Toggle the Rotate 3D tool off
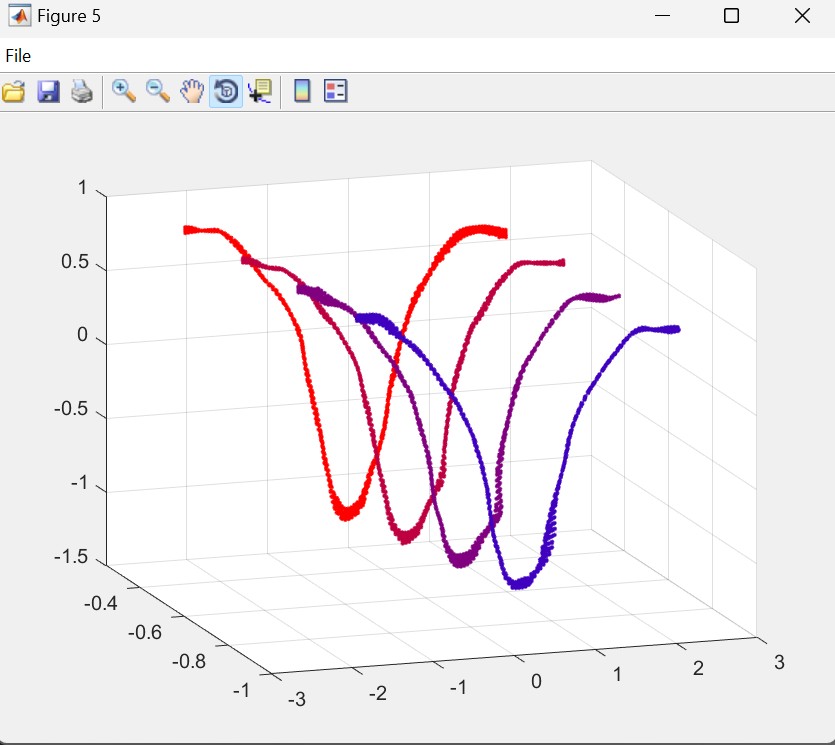The height and width of the screenshot is (745, 835). (226, 92)
